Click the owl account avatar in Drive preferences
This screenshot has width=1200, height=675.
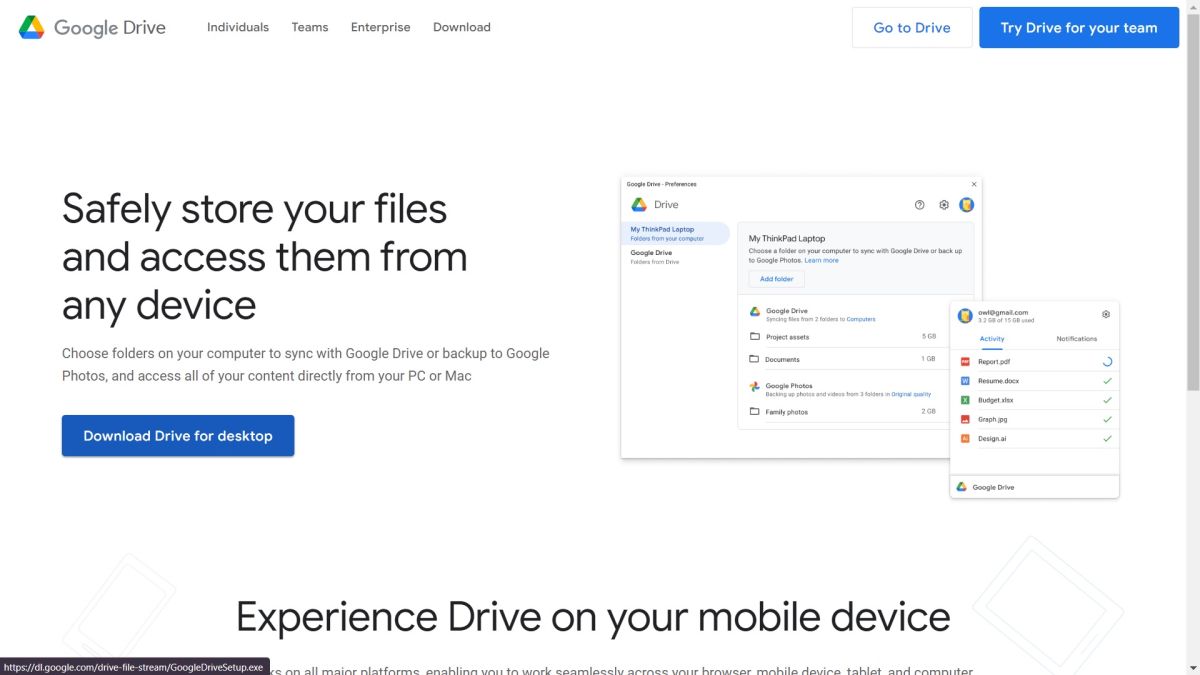pyautogui.click(x=967, y=204)
